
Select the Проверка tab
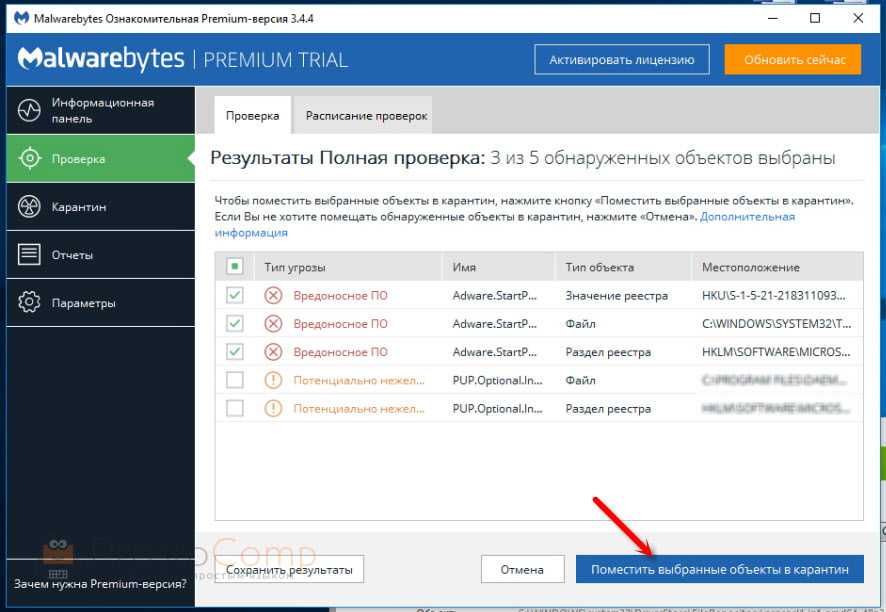click(252, 116)
